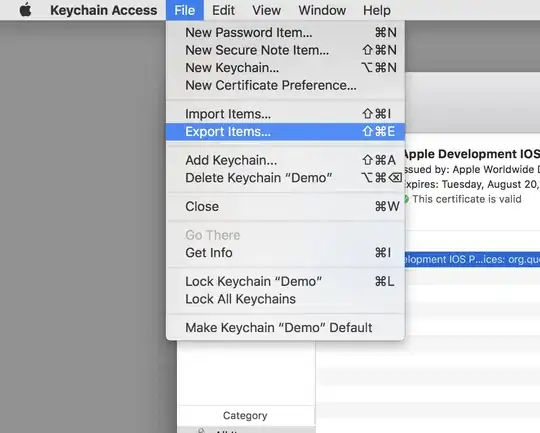Open the Apple menu
The image size is (540, 433).
pos(25,10)
